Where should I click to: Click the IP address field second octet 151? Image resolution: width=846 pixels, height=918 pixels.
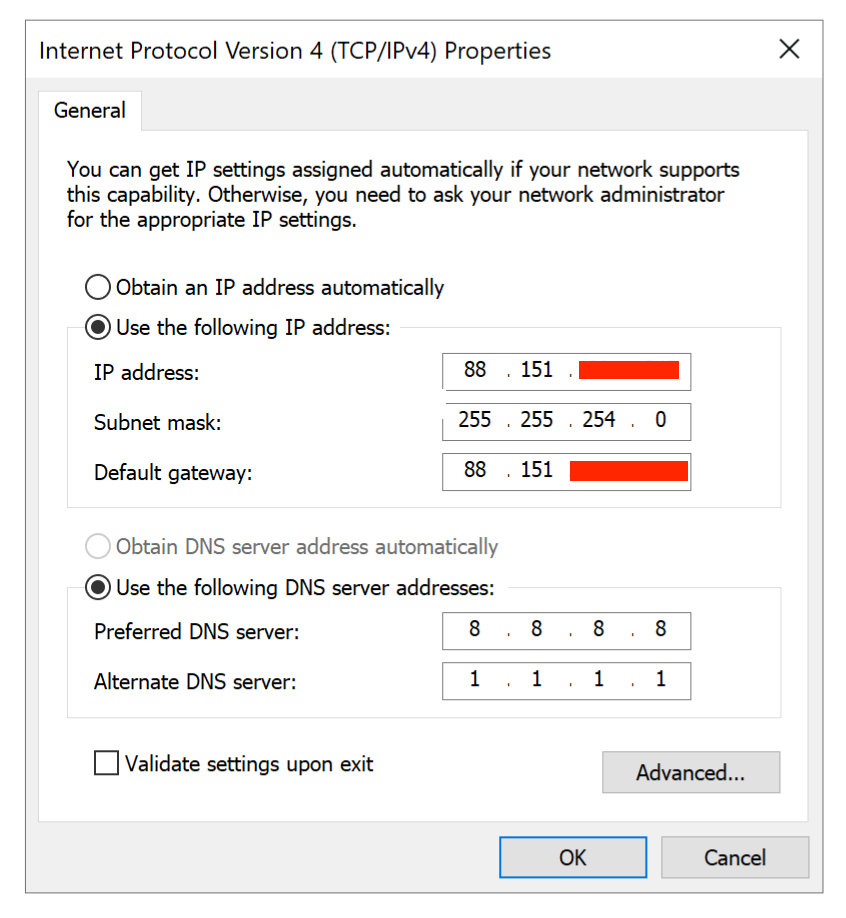(x=536, y=370)
